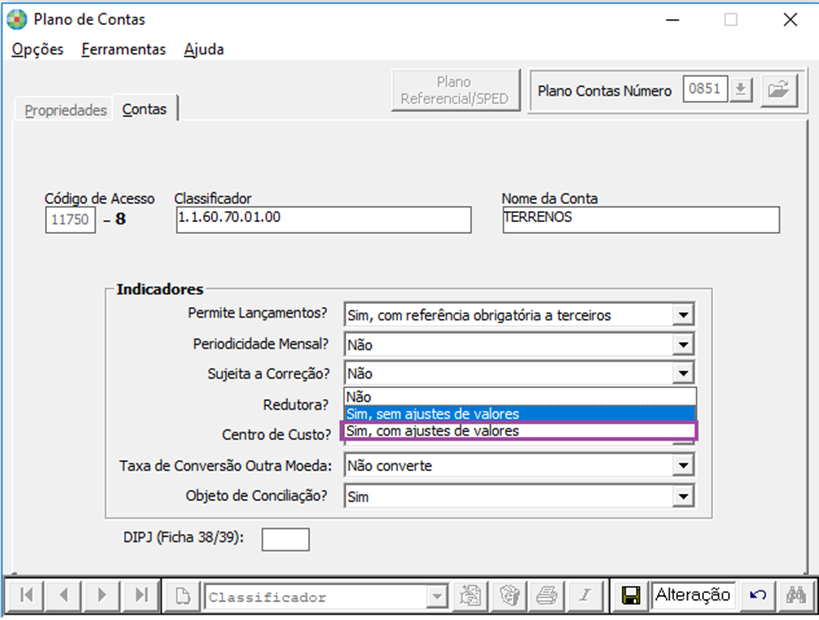This screenshot has width=819, height=620.
Task: Save with the floppy disk icon
Action: (x=630, y=595)
